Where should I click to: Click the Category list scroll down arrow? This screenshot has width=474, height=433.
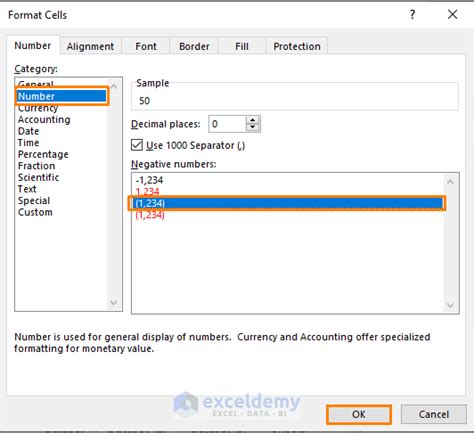coord(114,302)
